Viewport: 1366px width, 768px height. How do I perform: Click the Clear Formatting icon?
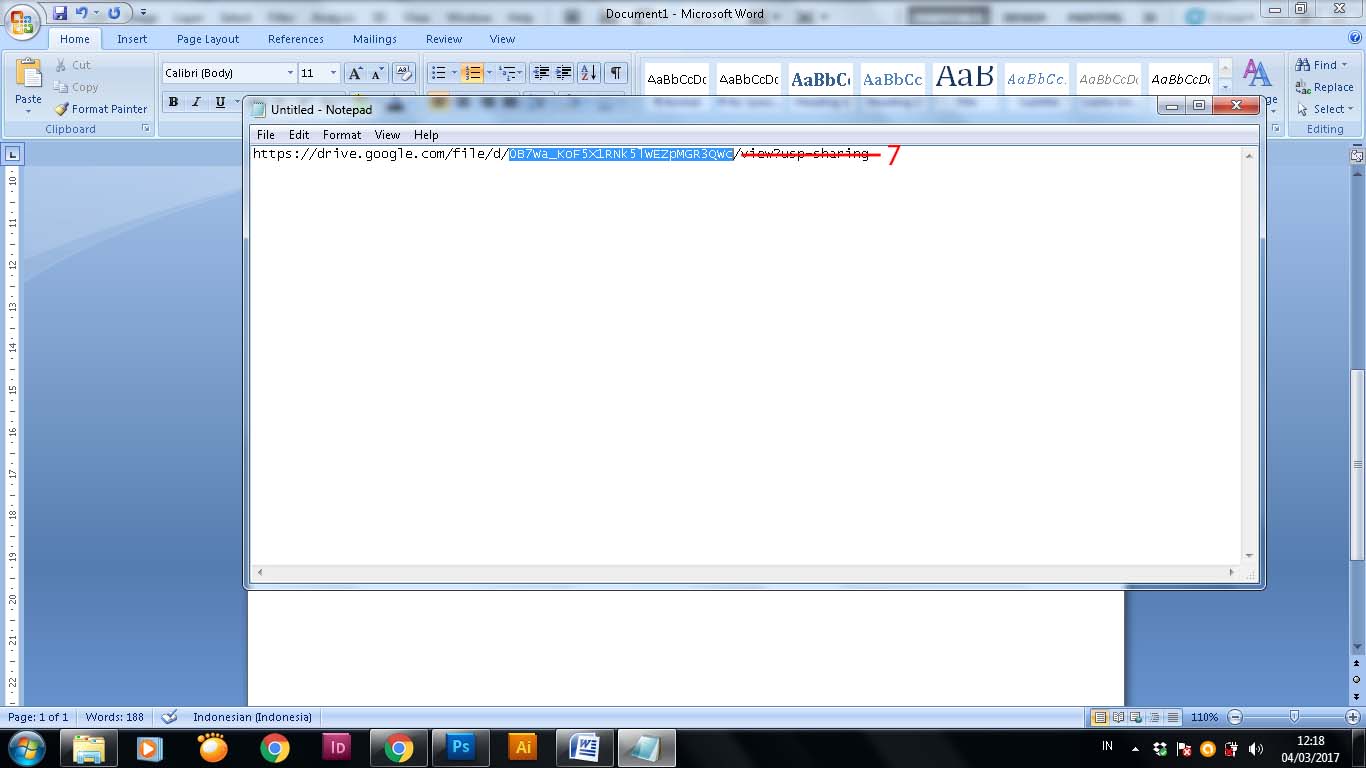point(404,73)
